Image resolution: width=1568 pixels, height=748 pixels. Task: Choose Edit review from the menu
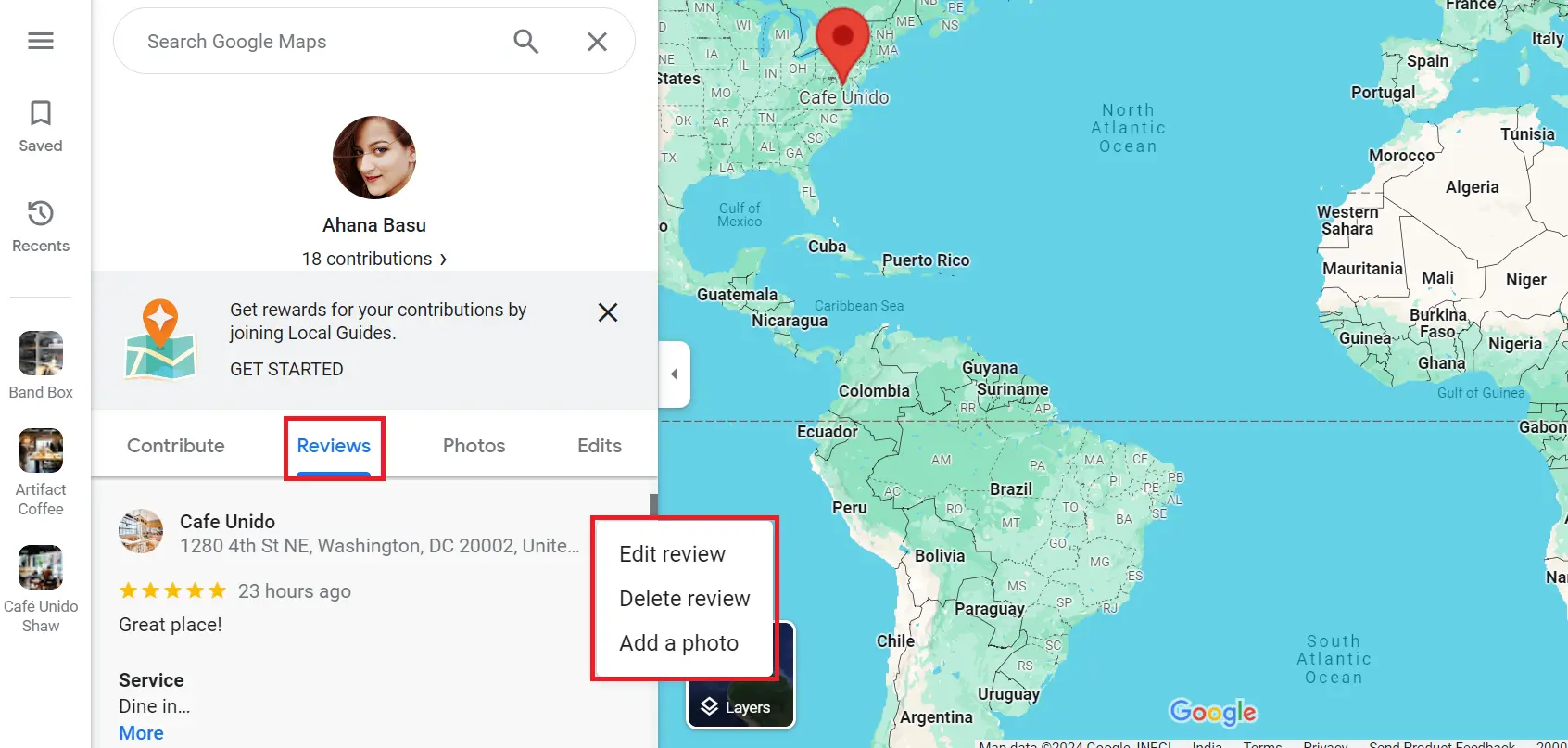click(x=673, y=554)
